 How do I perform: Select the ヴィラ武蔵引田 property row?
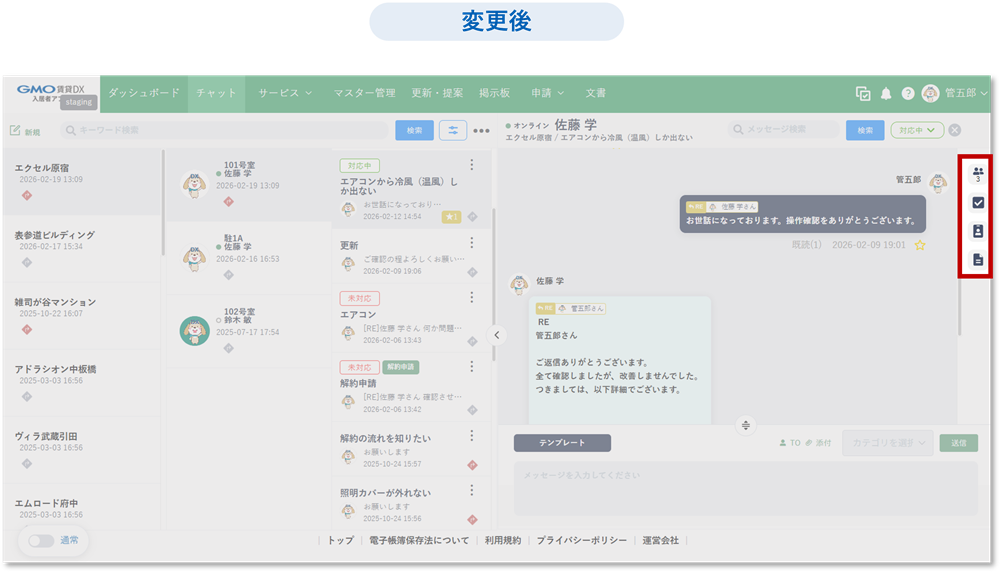pyautogui.click(x=82, y=450)
